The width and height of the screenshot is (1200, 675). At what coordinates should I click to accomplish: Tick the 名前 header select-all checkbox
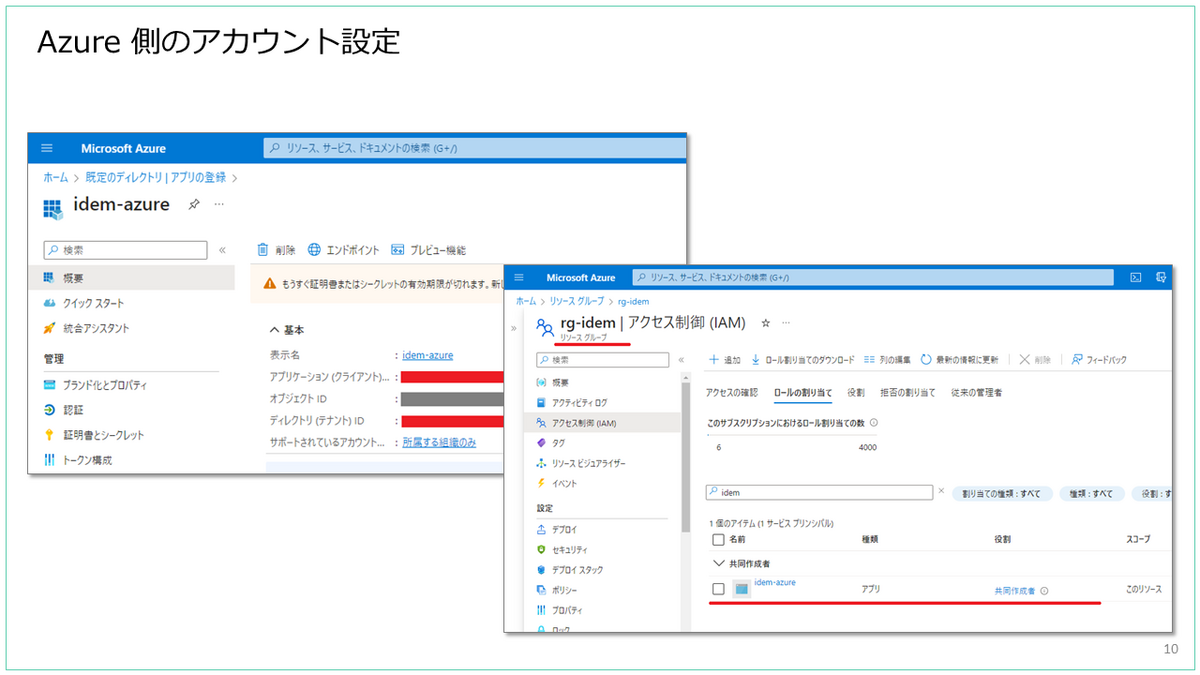717,539
